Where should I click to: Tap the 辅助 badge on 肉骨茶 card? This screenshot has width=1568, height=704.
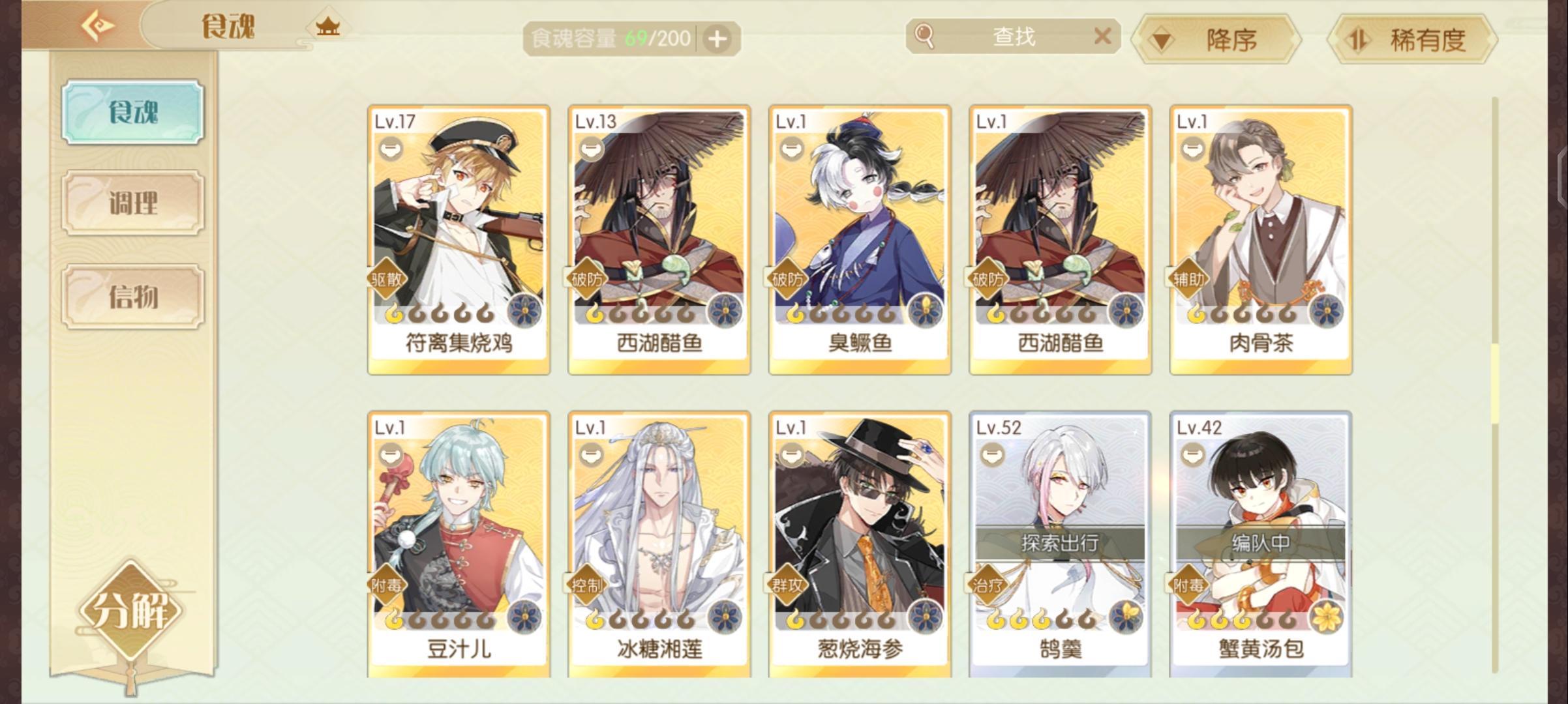(x=1189, y=280)
